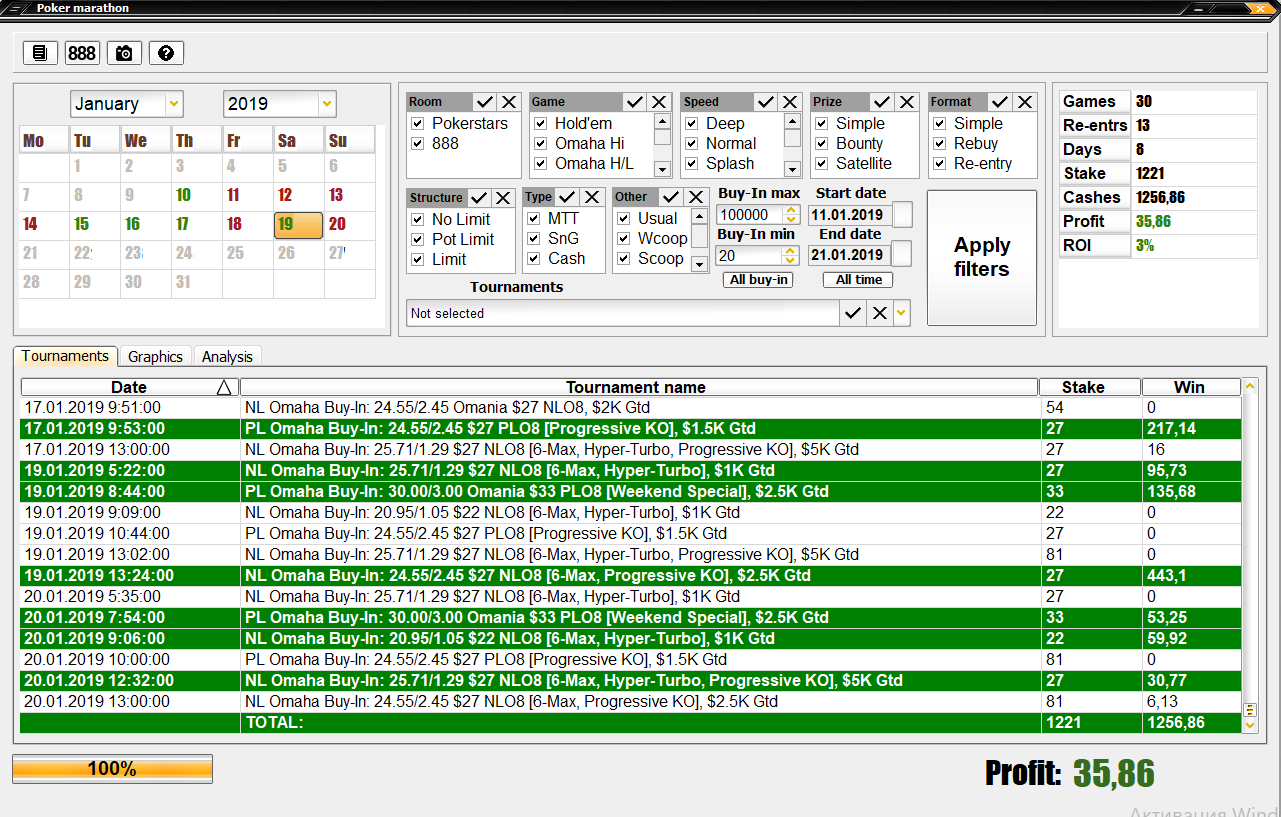Sort table by the Win column header

[x=1192, y=387]
